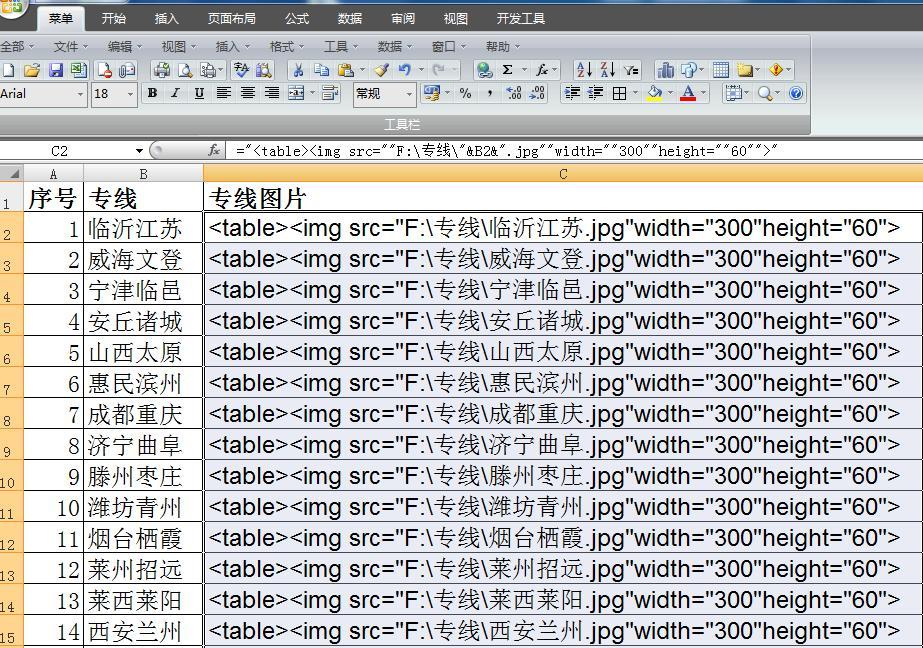
Task: Open the 帮助 classic menu
Action: pyautogui.click(x=502, y=46)
